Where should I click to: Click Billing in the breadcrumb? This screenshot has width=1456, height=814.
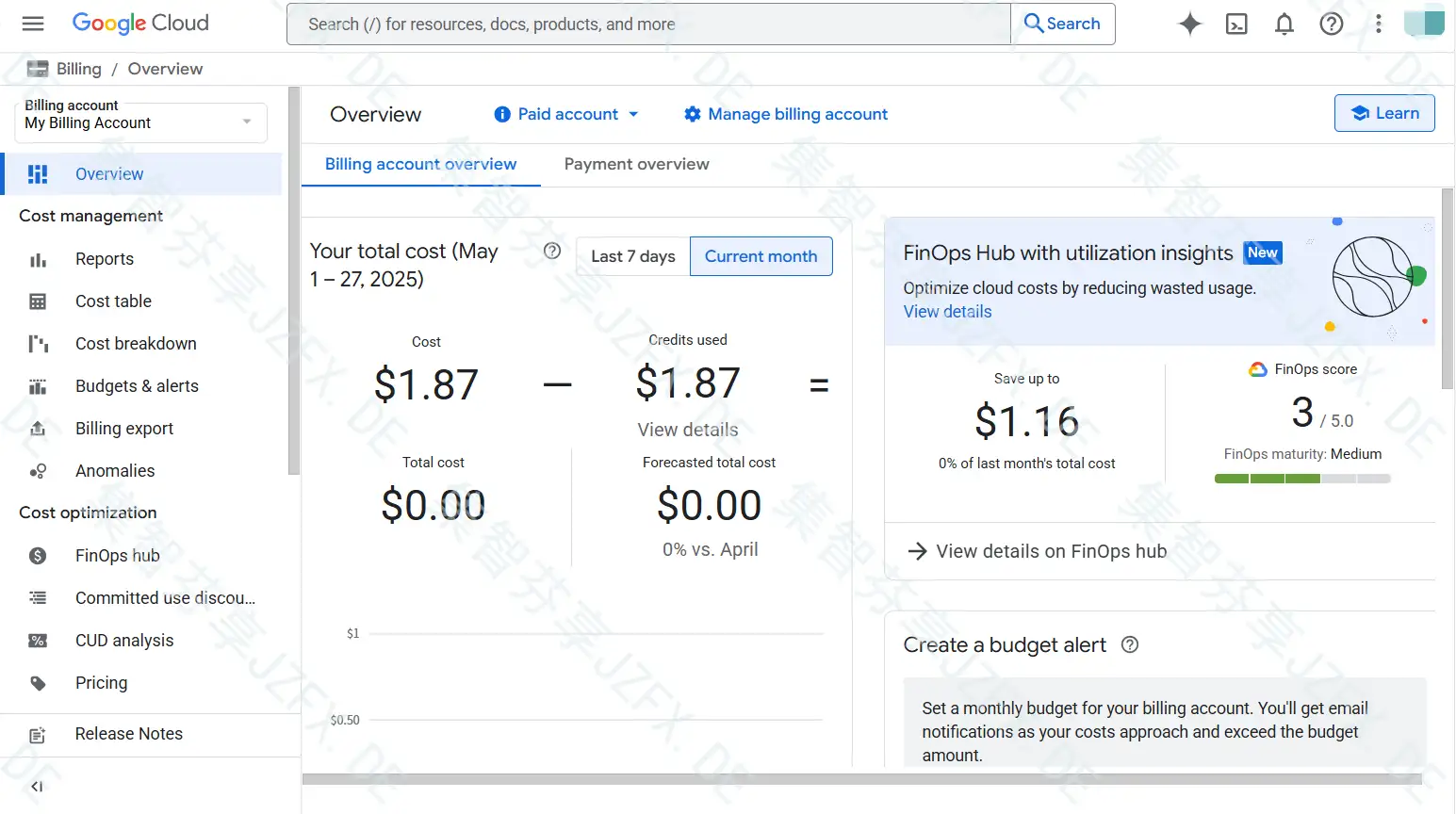[79, 69]
